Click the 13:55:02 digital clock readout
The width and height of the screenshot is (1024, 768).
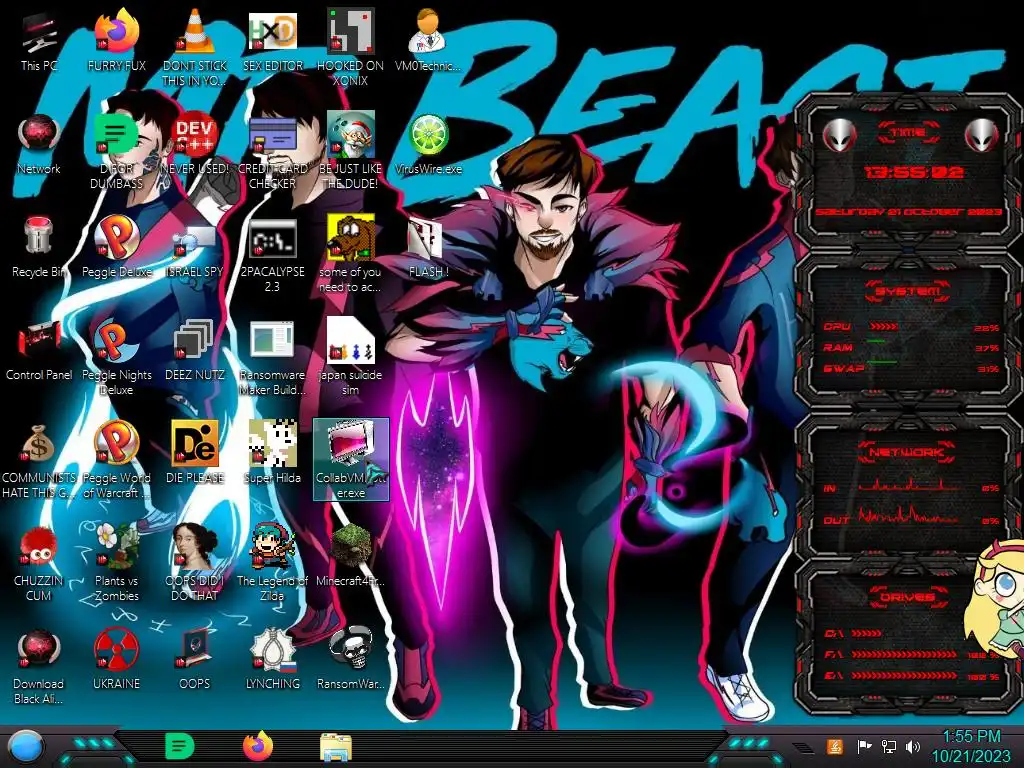(913, 172)
